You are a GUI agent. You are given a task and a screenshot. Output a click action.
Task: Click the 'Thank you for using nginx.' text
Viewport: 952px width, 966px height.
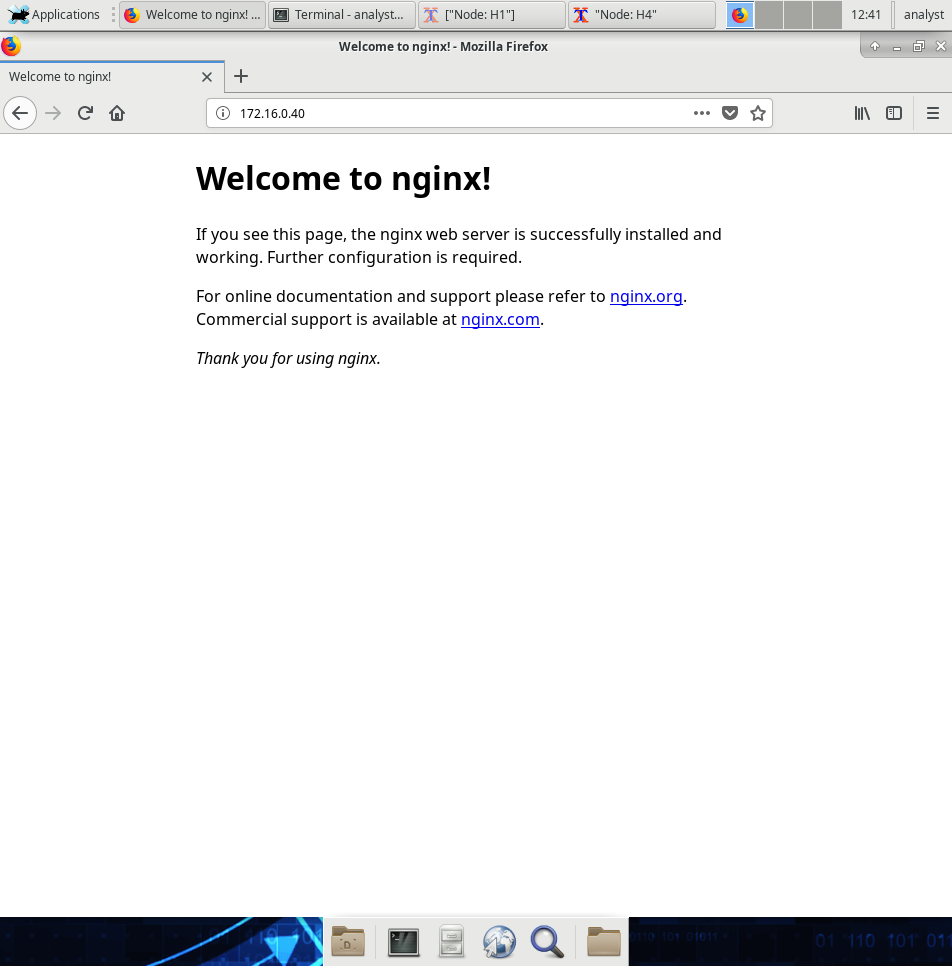tap(288, 359)
